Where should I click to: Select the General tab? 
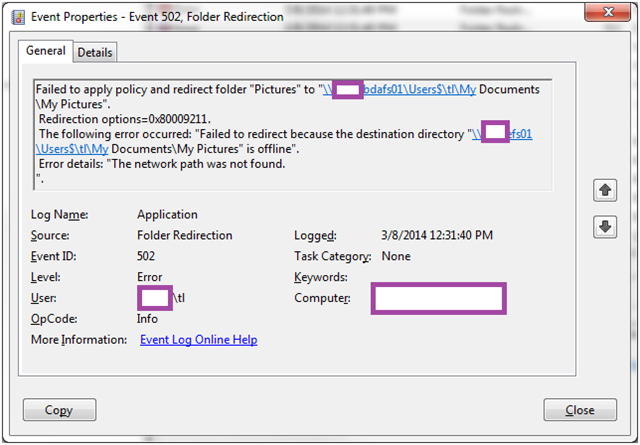(x=46, y=51)
